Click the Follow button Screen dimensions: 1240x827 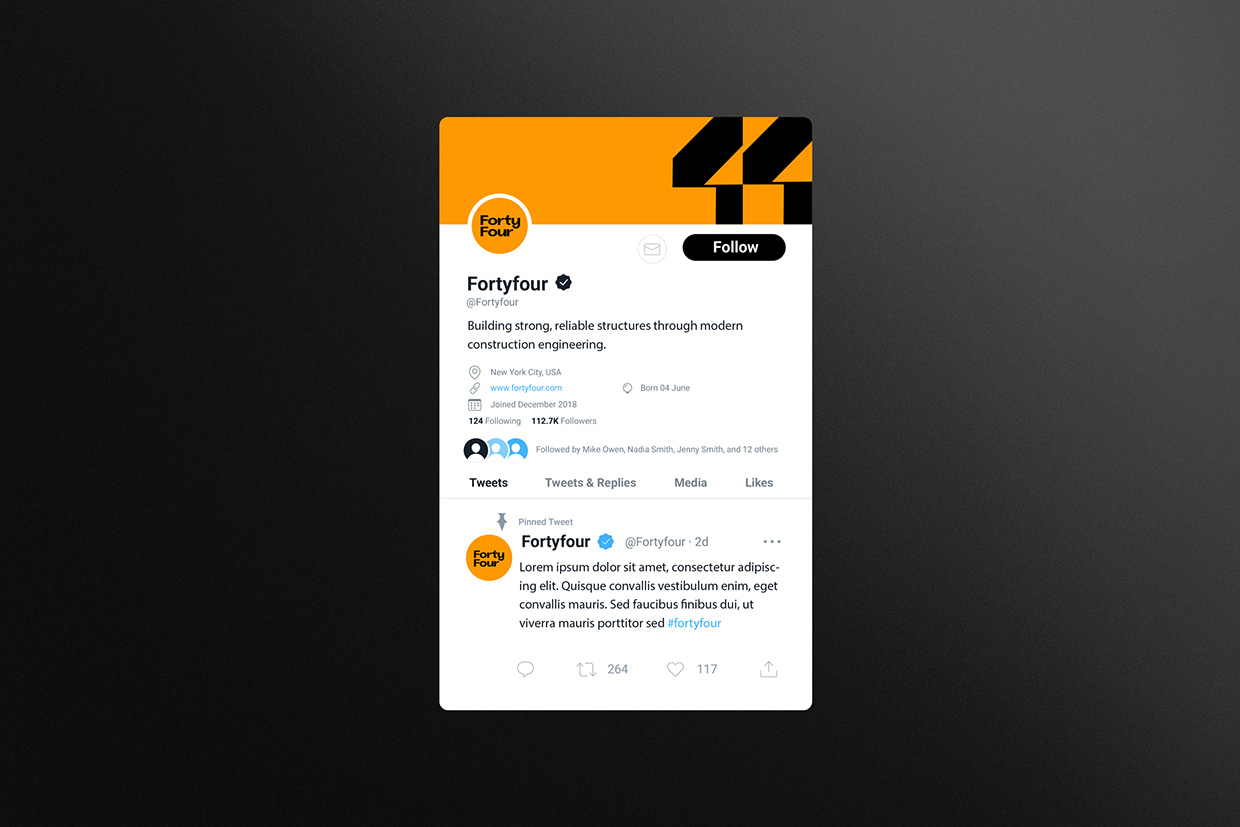734,247
